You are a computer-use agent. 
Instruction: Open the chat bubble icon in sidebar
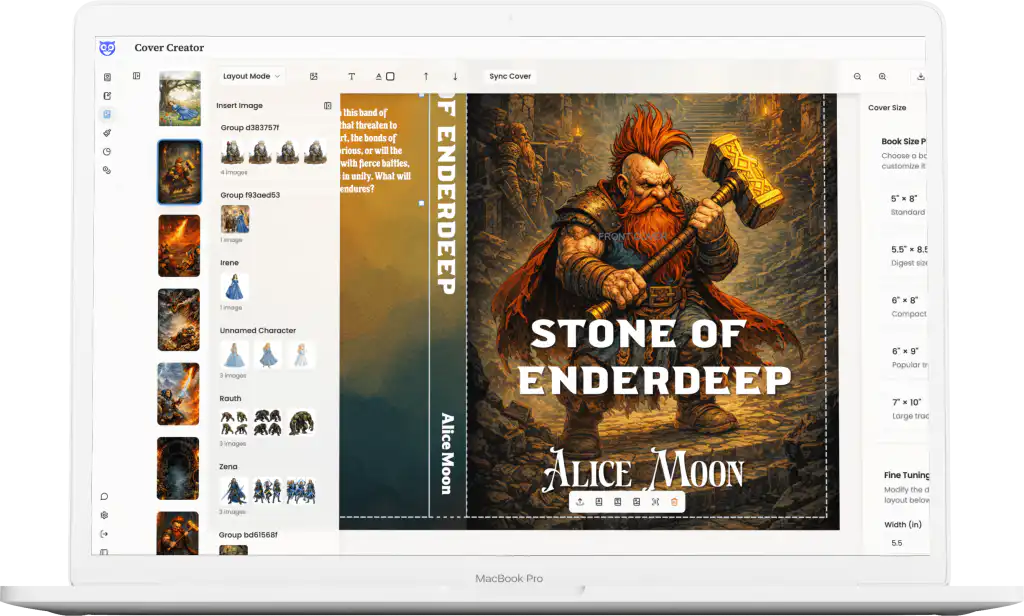tap(104, 496)
